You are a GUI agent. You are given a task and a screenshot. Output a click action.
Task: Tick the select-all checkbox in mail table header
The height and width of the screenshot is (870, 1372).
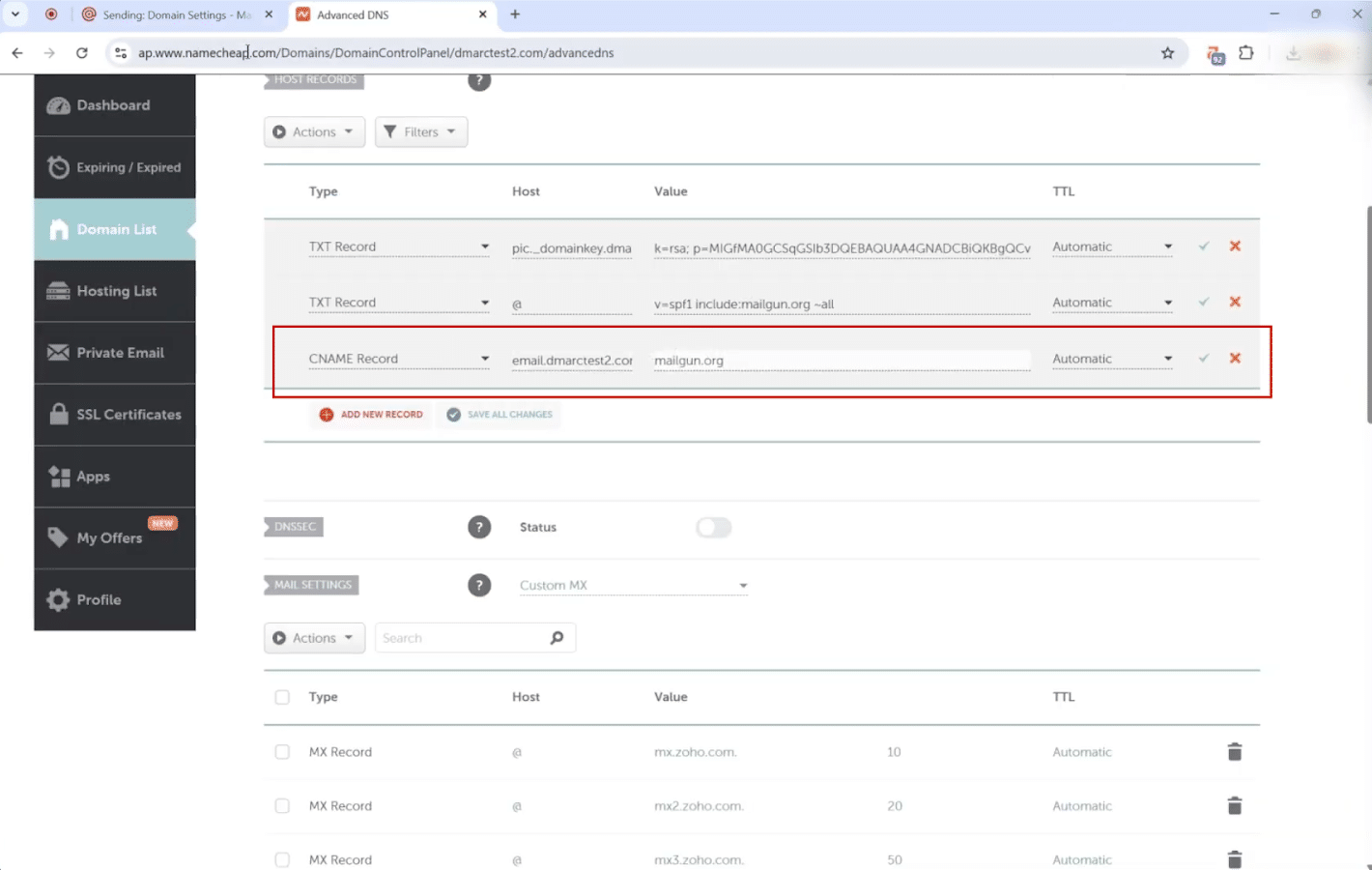282,697
